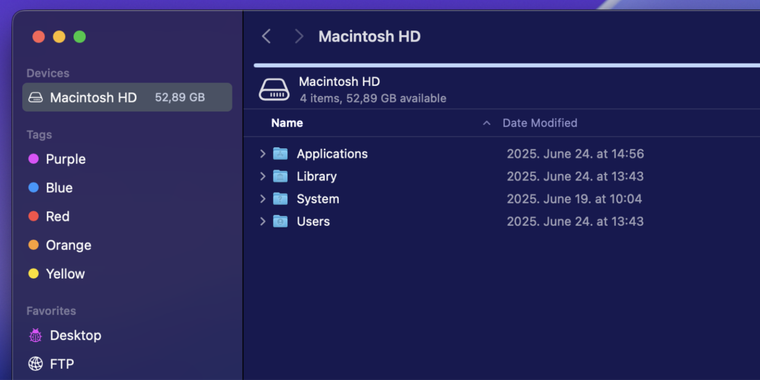Image resolution: width=760 pixels, height=380 pixels.
Task: Select the Blue tag
Action: click(x=50, y=188)
